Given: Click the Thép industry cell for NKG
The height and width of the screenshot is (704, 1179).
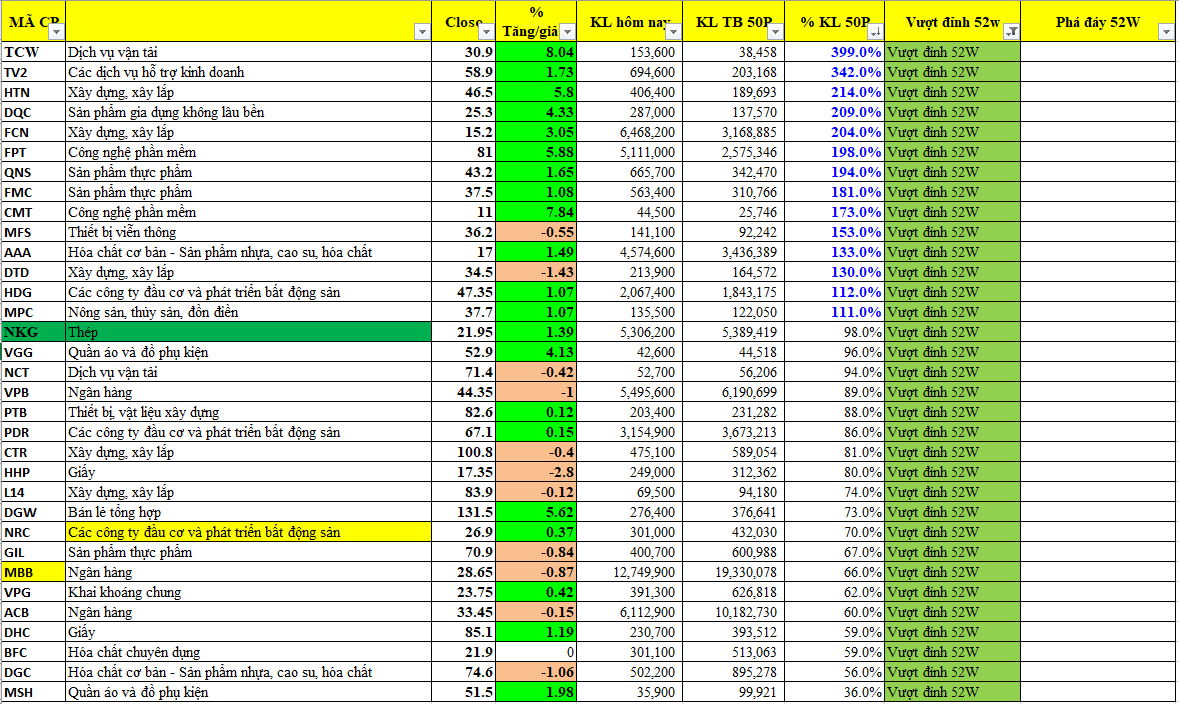Looking at the screenshot, I should (248, 332).
